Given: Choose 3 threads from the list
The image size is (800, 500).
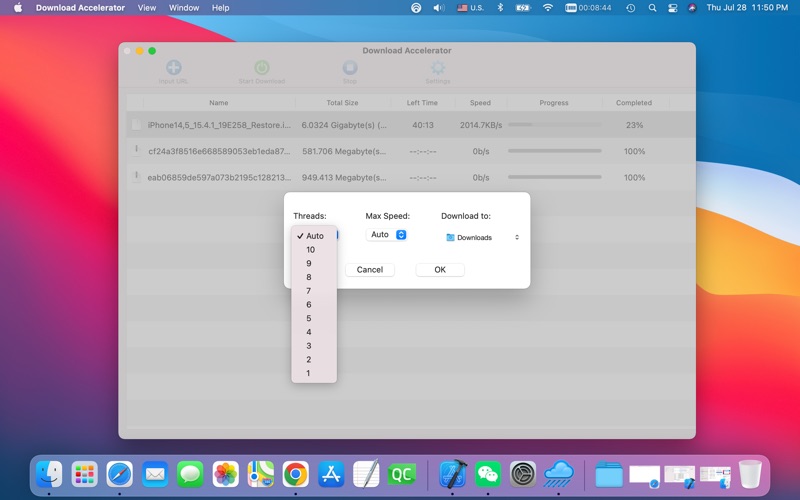Looking at the screenshot, I should 314,346.
